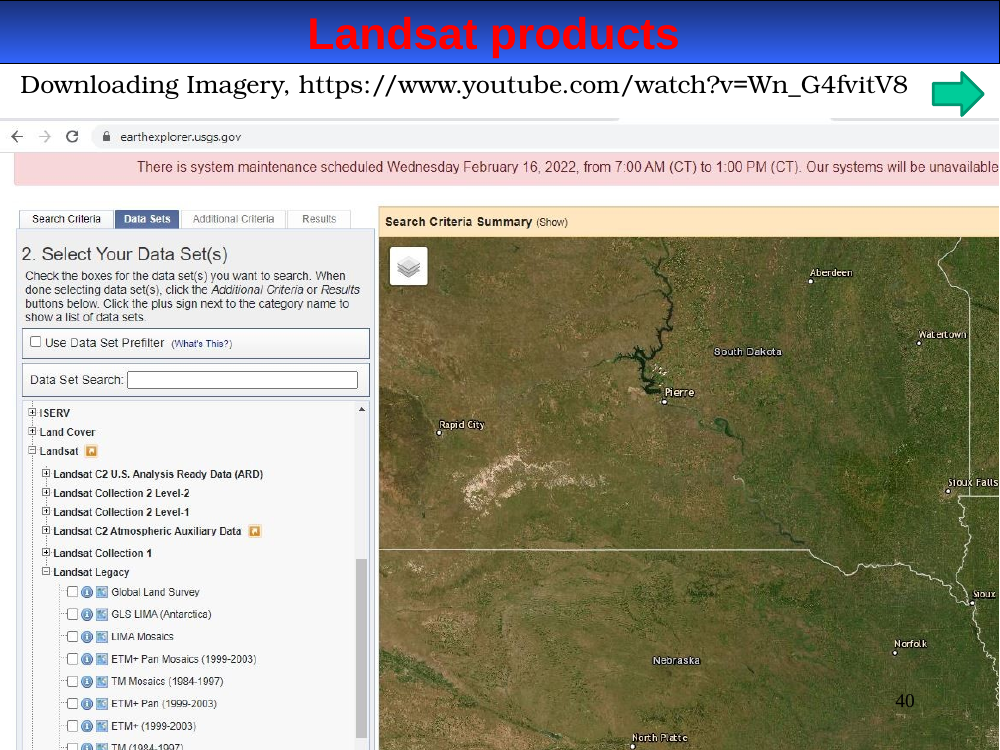This screenshot has height=750, width=1000.
Task: Check the ETM+ (1999-2003) data set
Action: pyautogui.click(x=72, y=726)
